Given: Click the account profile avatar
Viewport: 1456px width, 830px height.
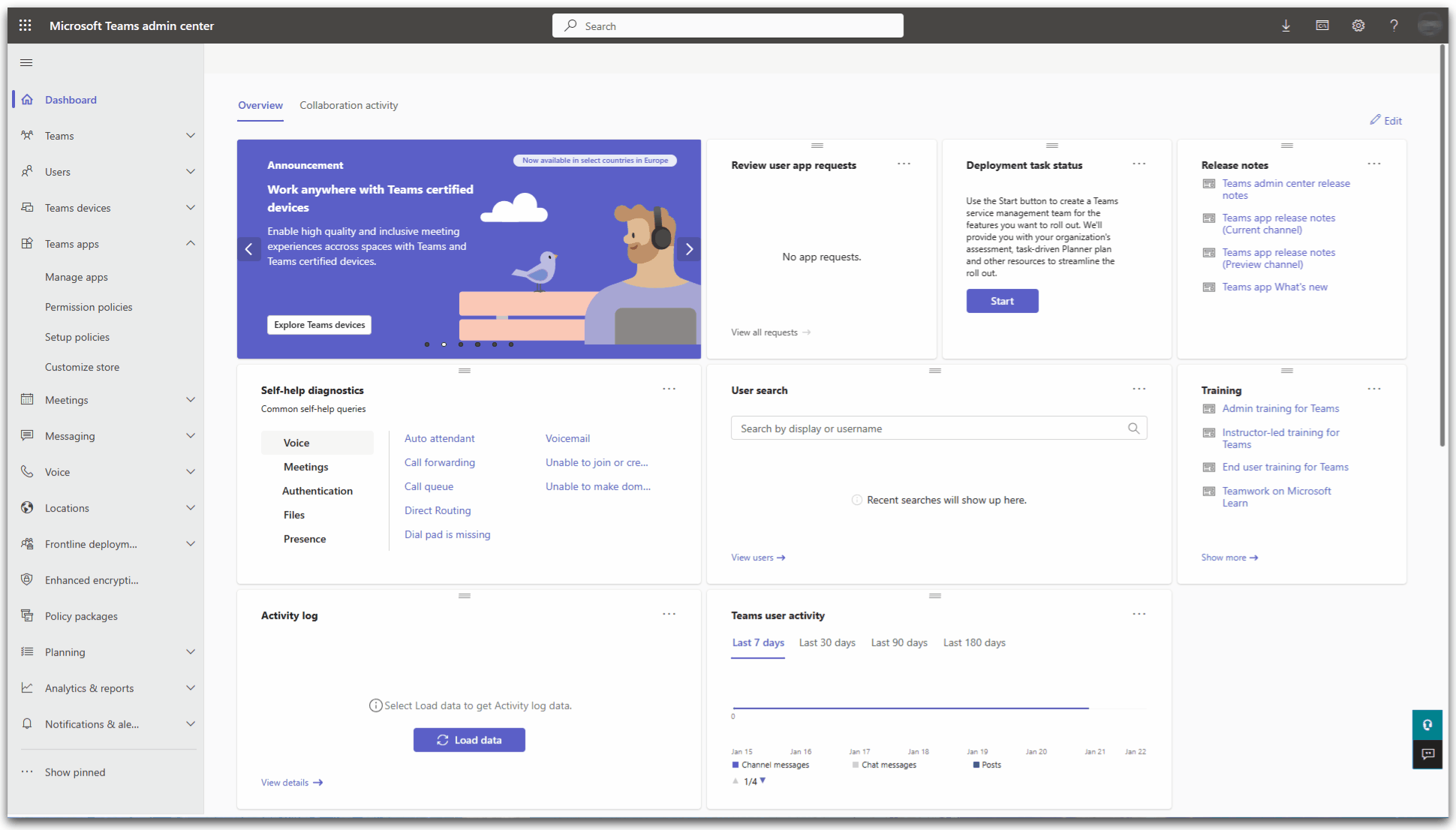Looking at the screenshot, I should point(1430,26).
